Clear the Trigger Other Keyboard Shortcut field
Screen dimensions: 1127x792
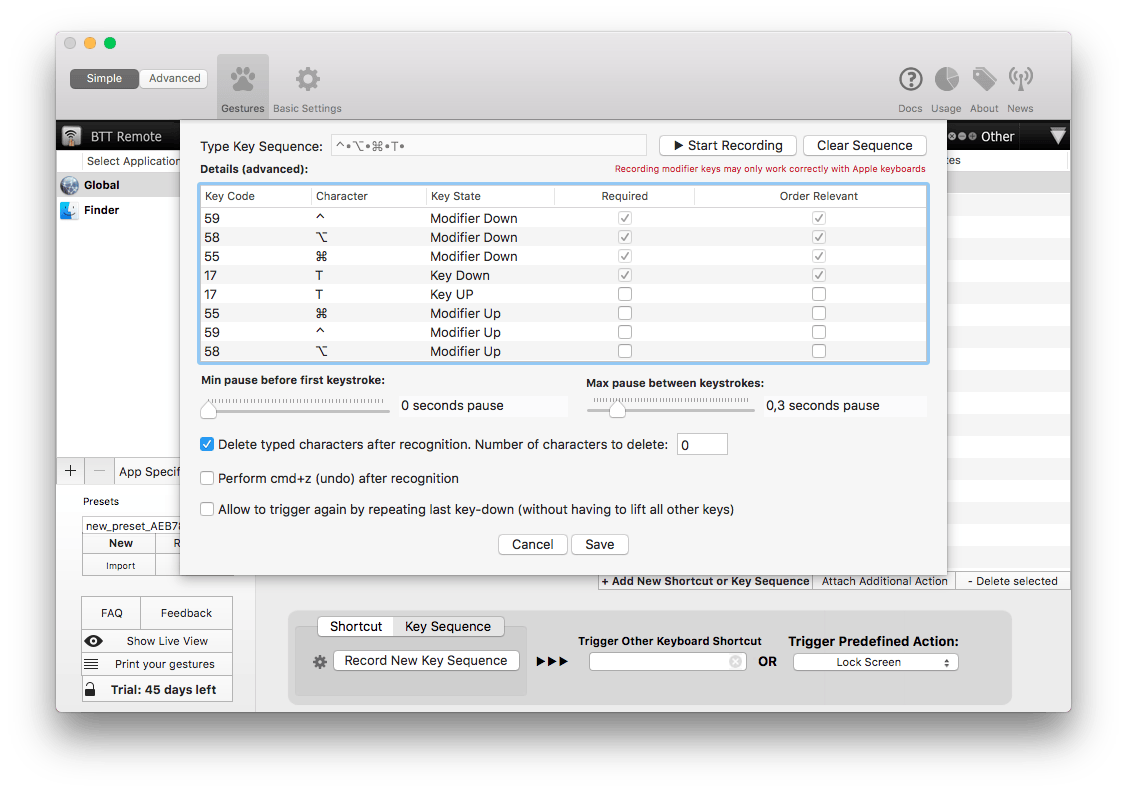coord(735,661)
